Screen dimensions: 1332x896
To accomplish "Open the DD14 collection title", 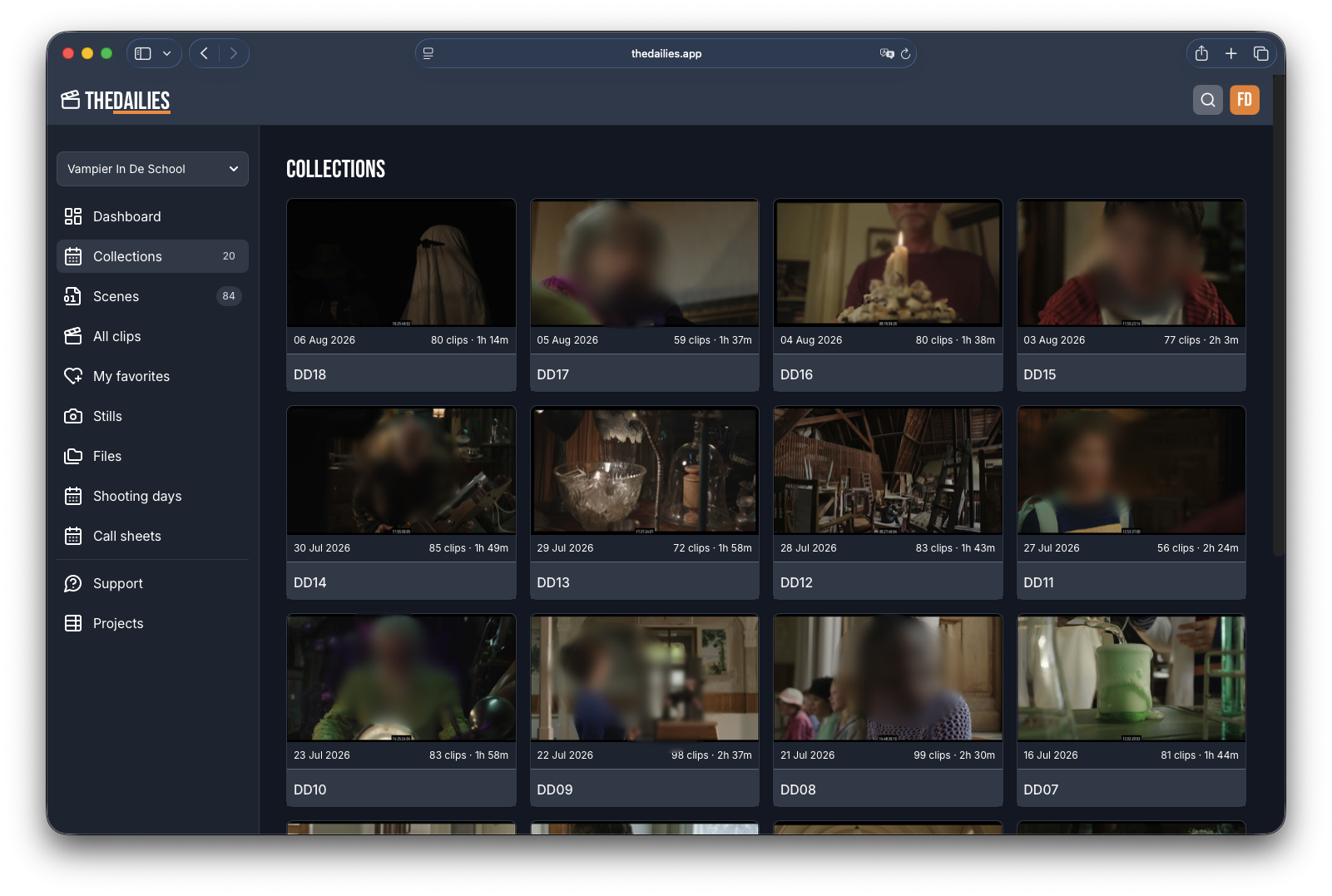I will click(310, 582).
